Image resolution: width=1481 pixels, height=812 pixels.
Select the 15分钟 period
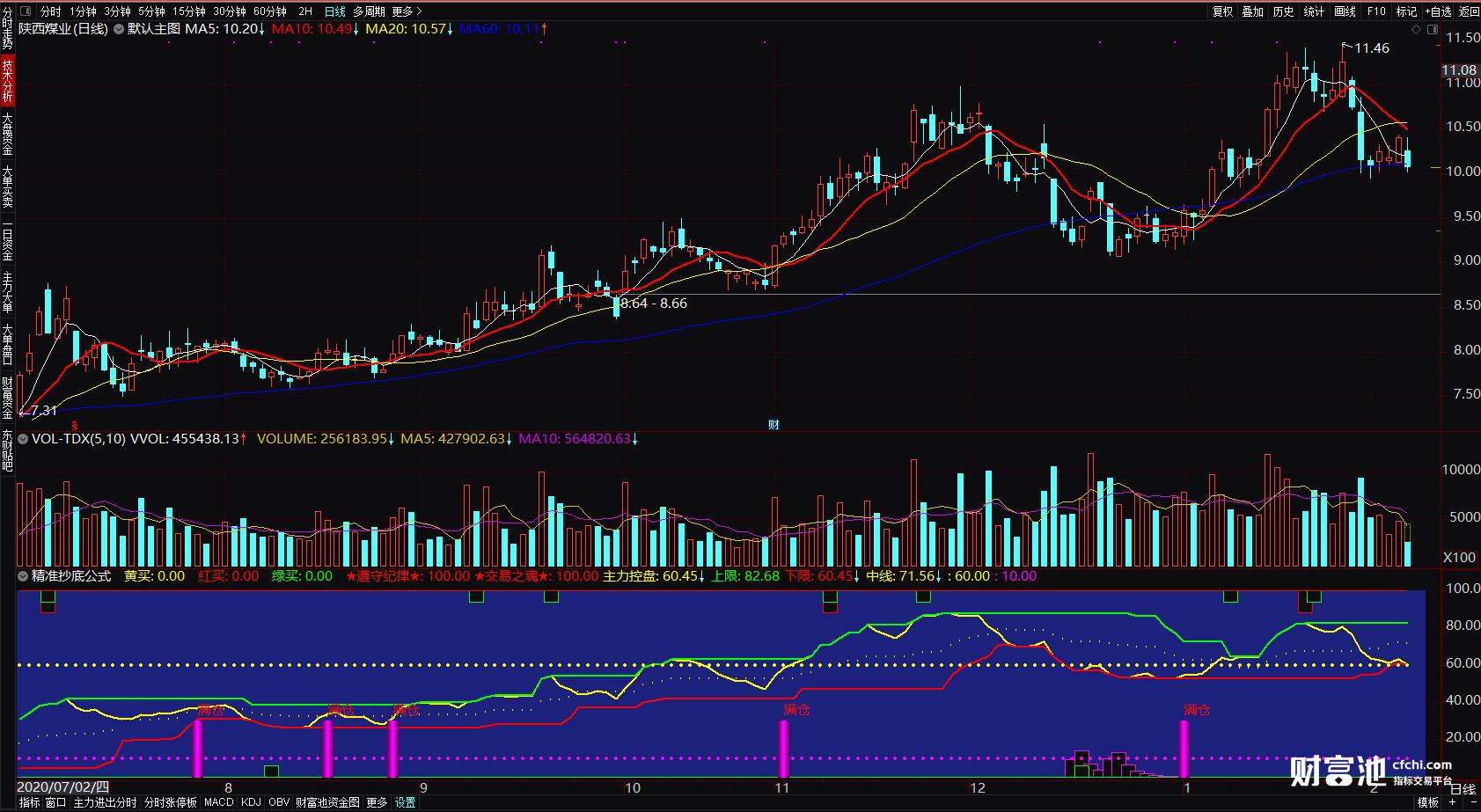tap(189, 11)
